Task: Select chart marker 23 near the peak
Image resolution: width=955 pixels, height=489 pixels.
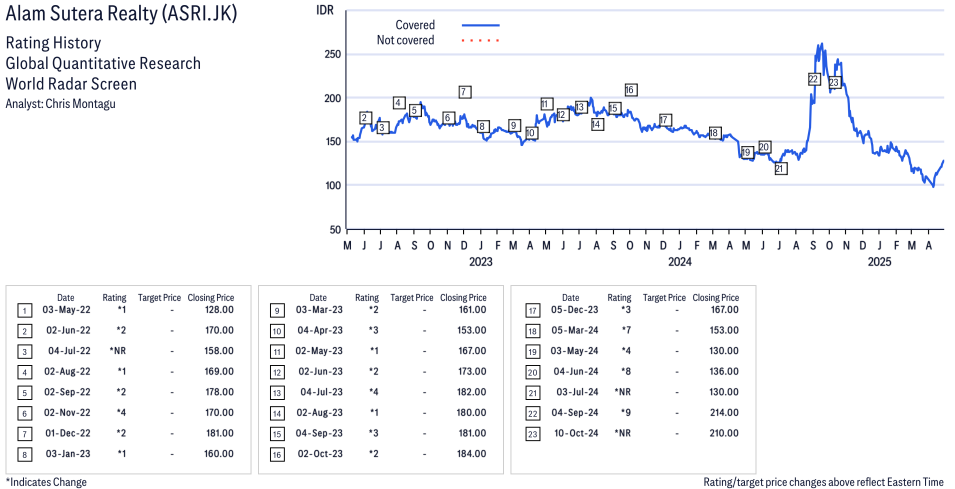Action: [834, 82]
